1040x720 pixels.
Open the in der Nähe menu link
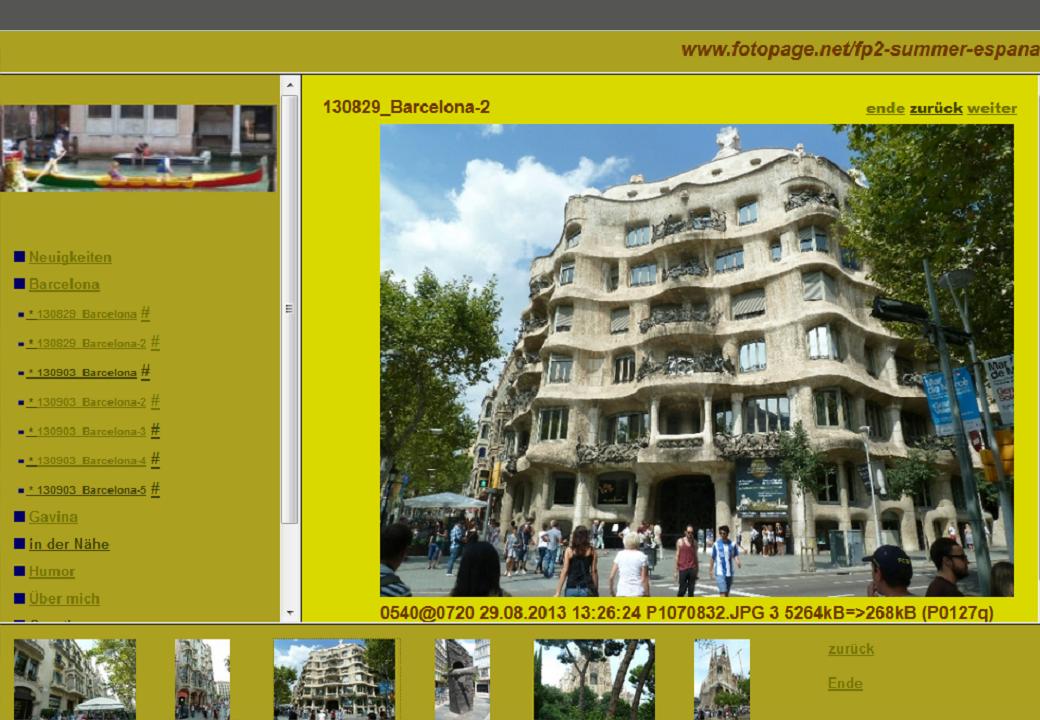pyautogui.click(x=69, y=544)
